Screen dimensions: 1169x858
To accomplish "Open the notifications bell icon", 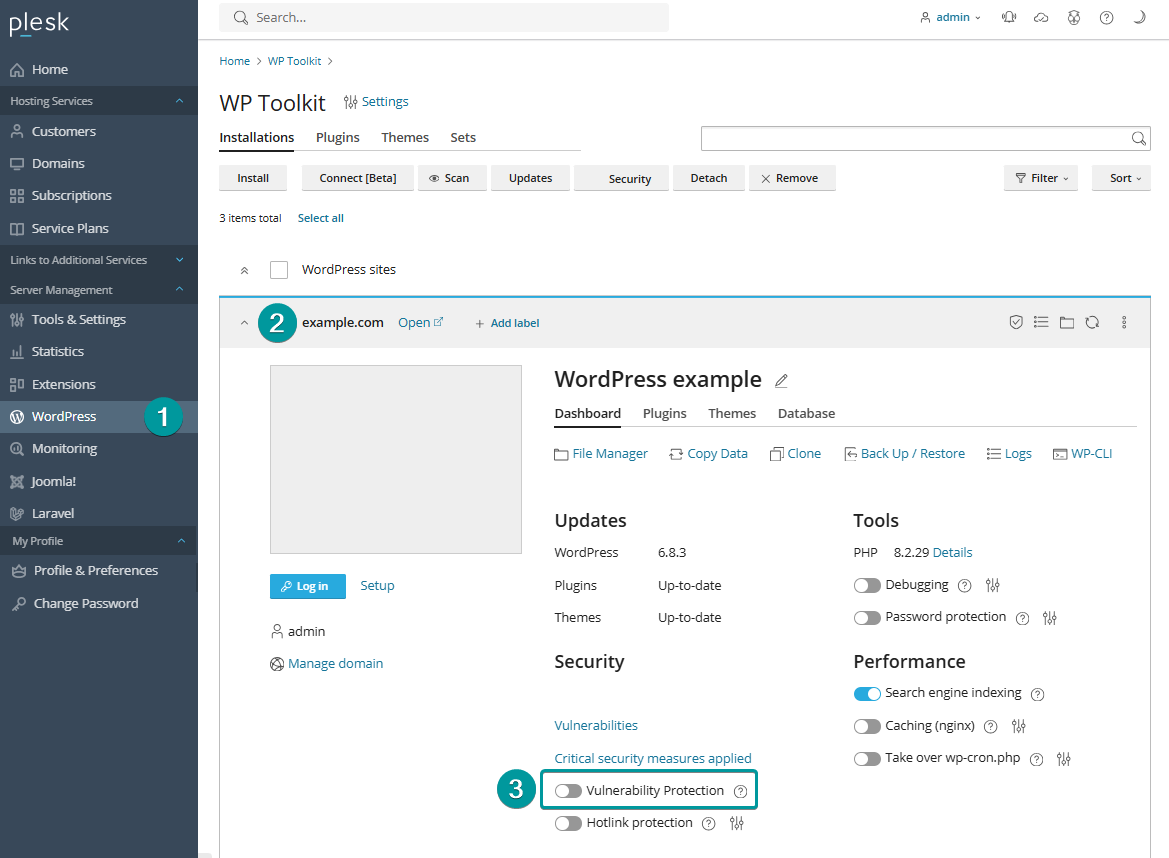I will click(x=1009, y=17).
